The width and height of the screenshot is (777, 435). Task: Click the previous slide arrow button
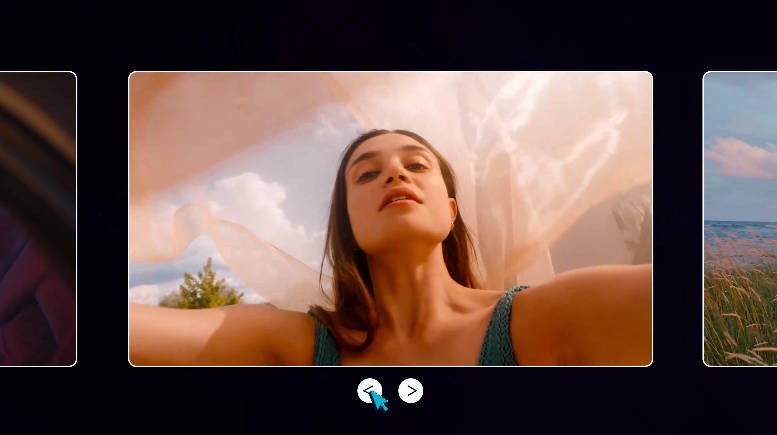pyautogui.click(x=369, y=391)
